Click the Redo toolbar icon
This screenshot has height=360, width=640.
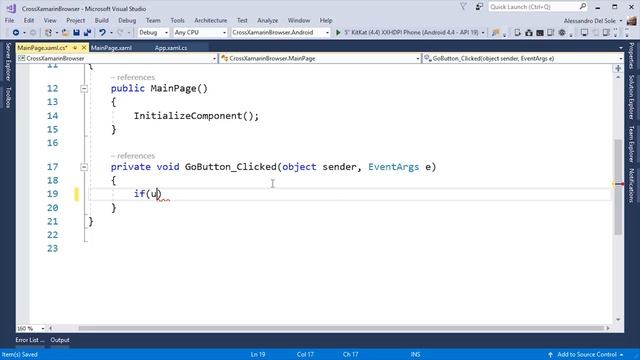coord(120,32)
